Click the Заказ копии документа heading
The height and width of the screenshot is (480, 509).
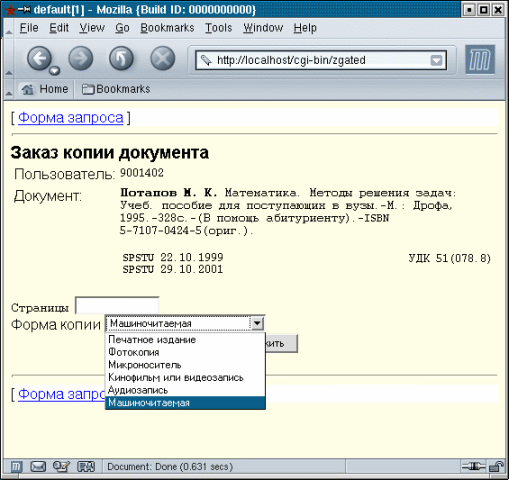click(110, 153)
